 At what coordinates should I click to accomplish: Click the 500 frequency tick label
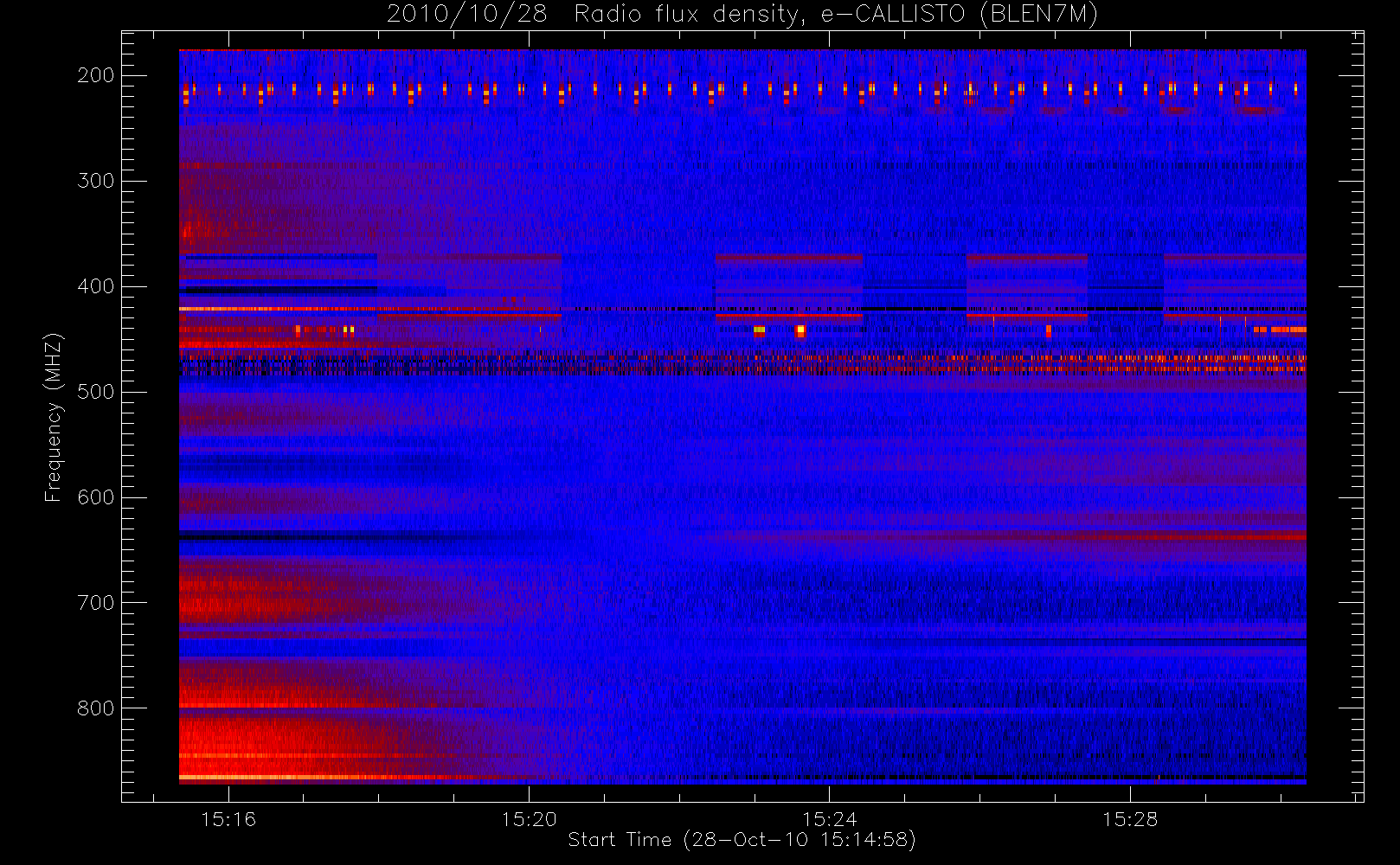coord(96,392)
